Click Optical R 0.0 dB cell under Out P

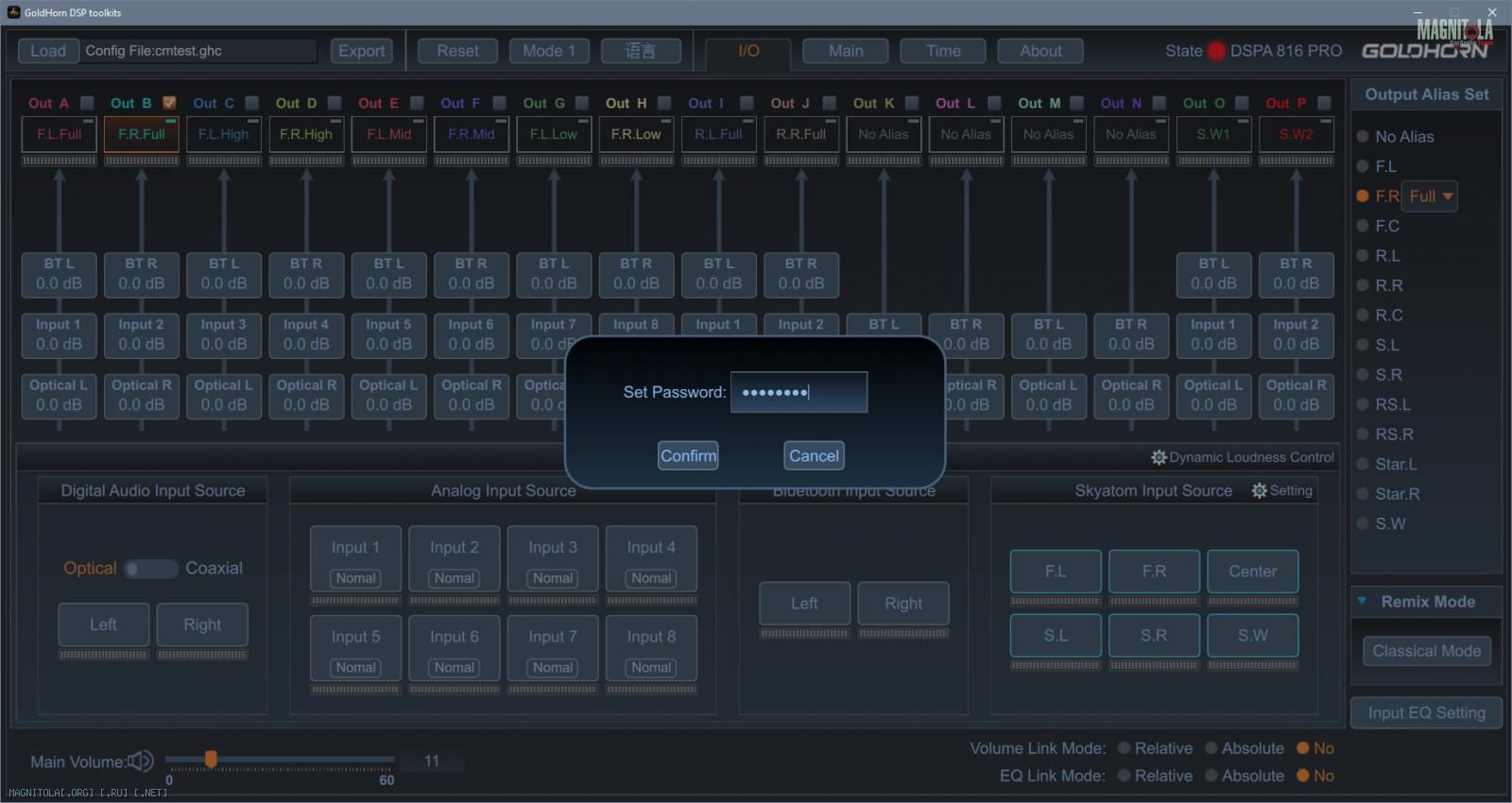pos(1296,396)
